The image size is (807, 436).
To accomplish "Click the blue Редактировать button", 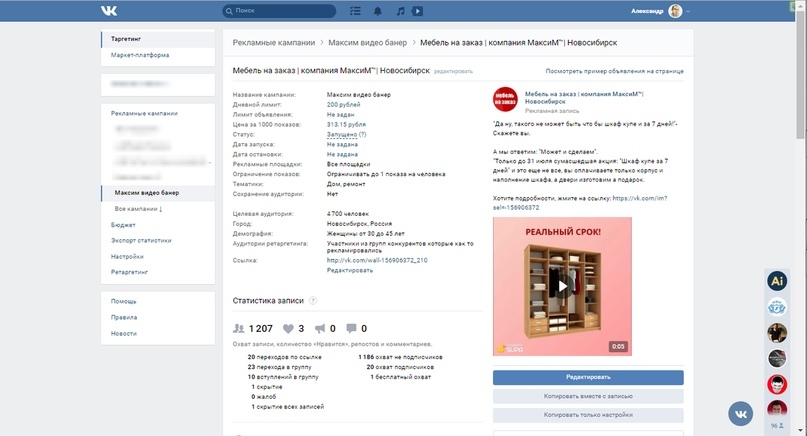I will coord(588,377).
